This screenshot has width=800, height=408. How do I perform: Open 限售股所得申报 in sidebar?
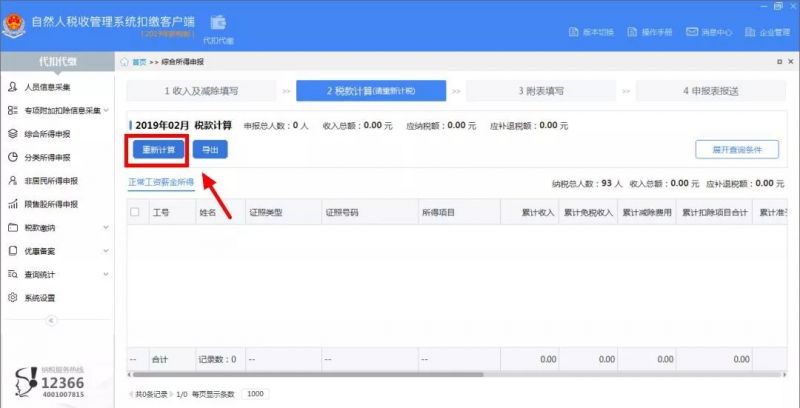click(x=51, y=204)
